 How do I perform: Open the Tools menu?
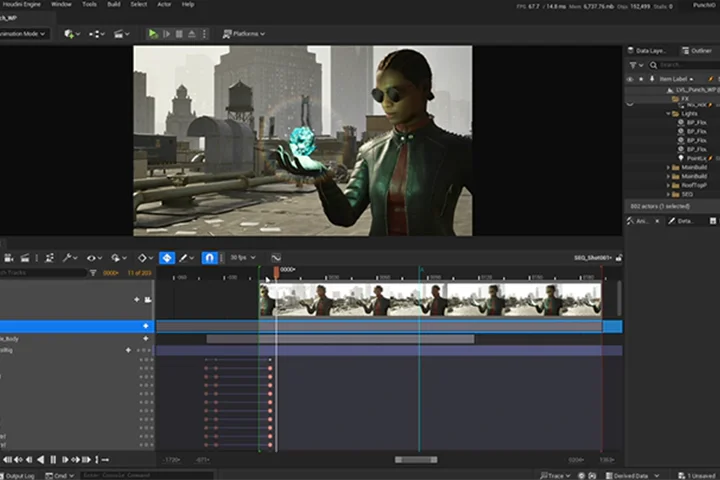(89, 4)
